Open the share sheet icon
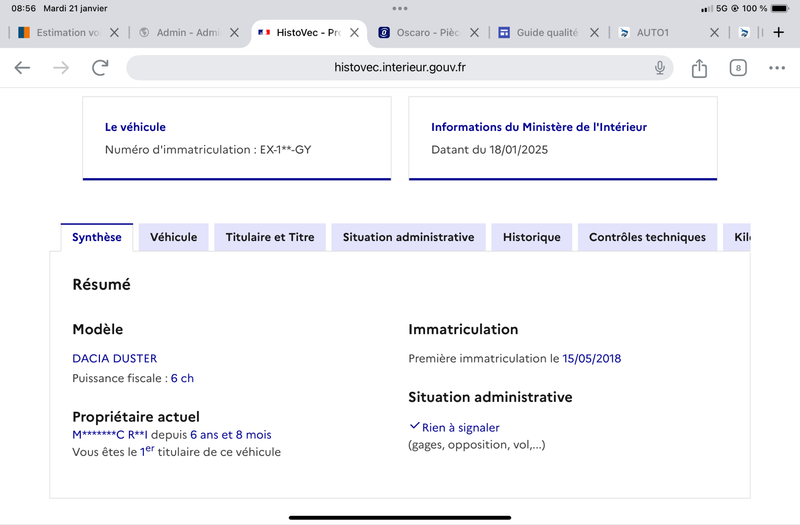 pyautogui.click(x=699, y=68)
